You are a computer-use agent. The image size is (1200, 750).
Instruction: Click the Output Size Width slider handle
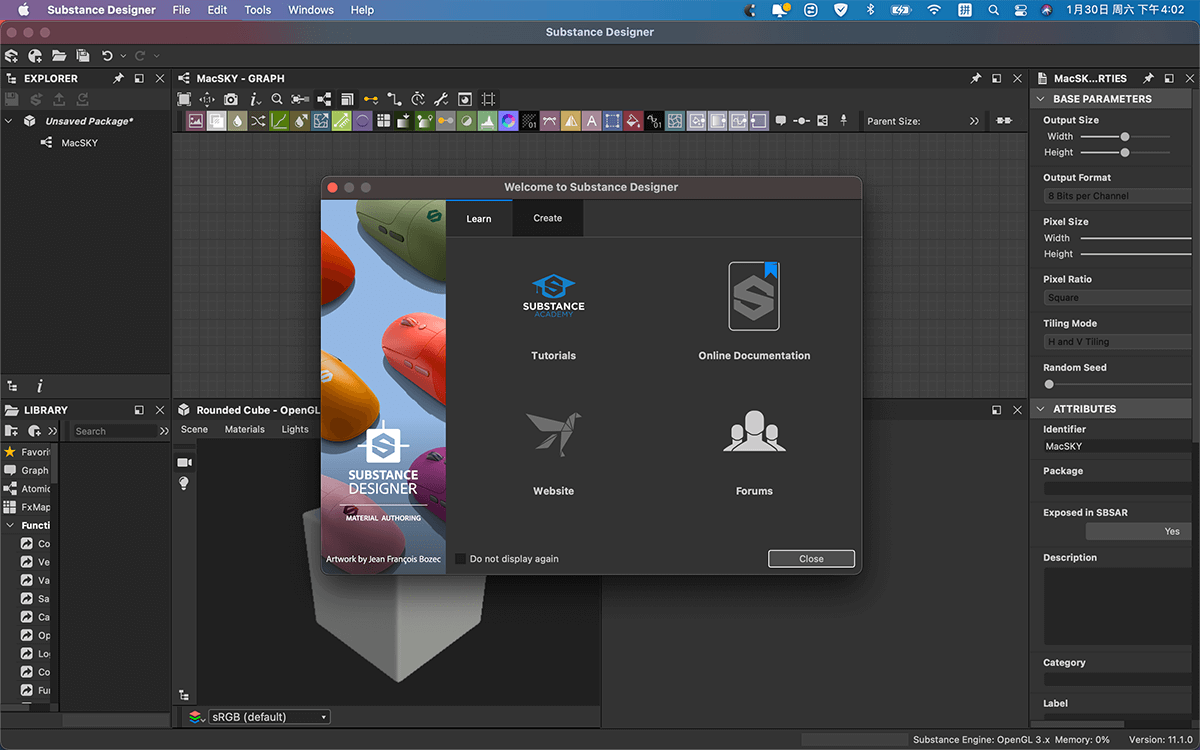pyautogui.click(x=1125, y=136)
